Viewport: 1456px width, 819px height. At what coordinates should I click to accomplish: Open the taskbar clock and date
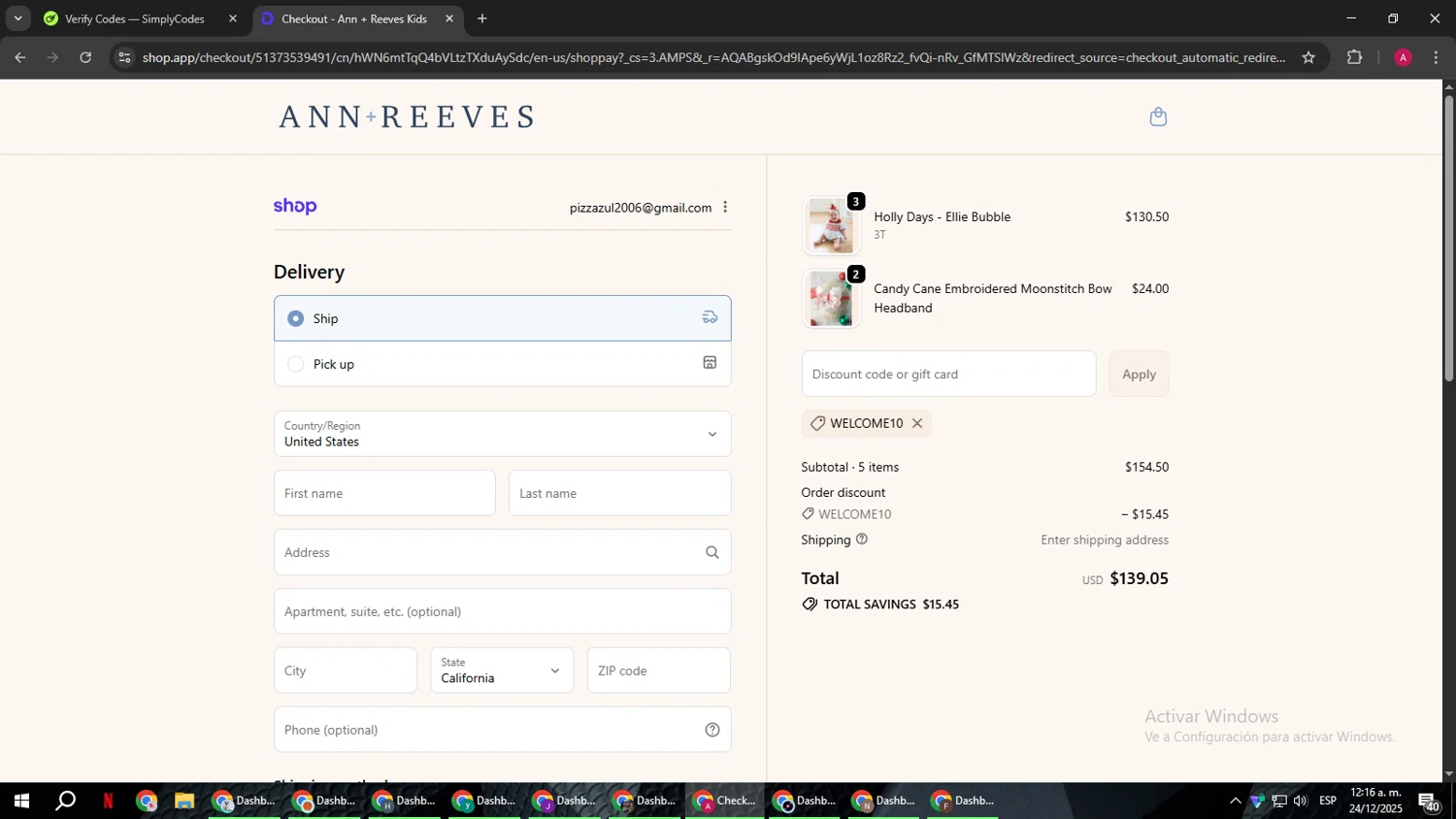1375,801
